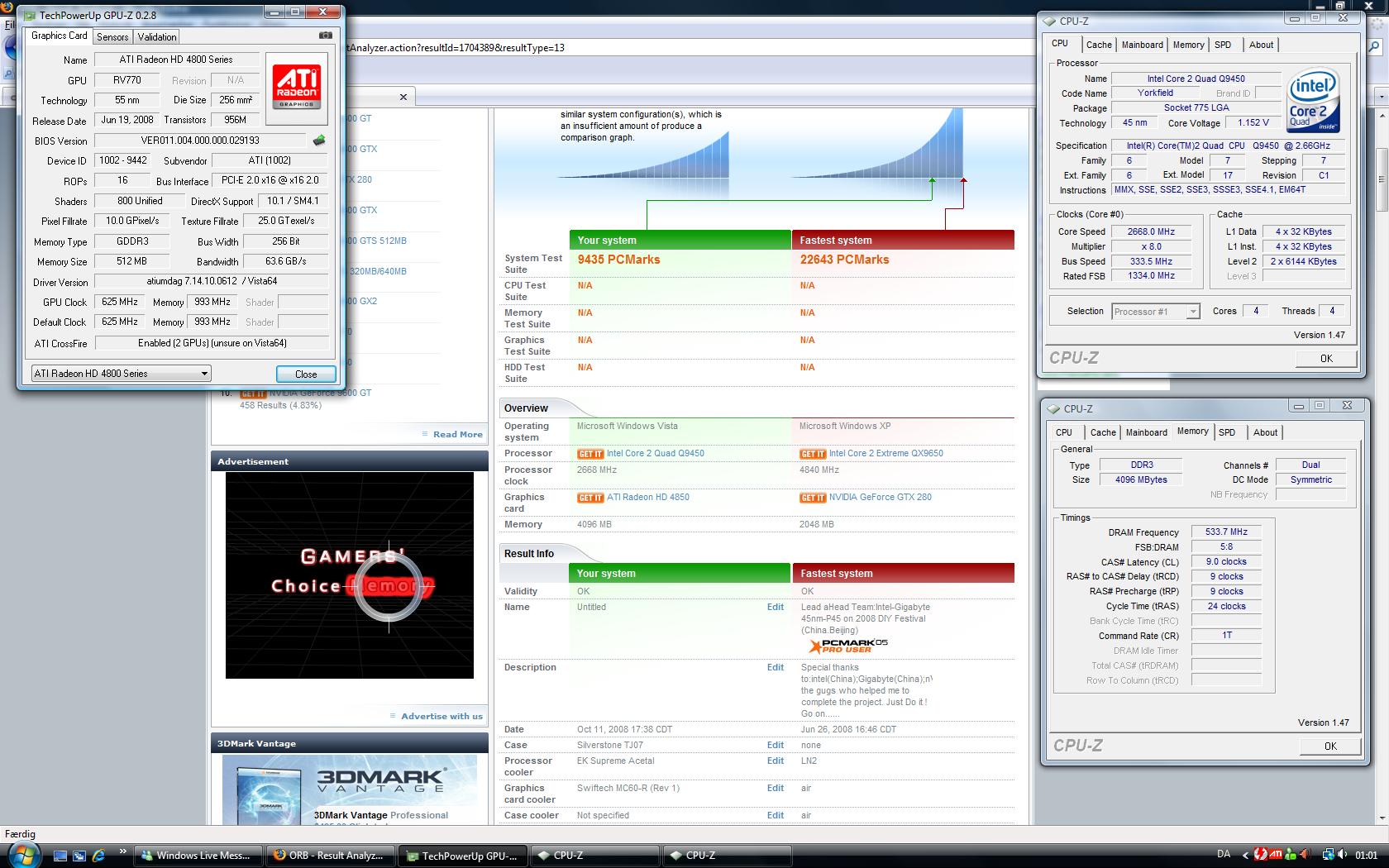Click the GPU-Z screenshot camera icon
The width and height of the screenshot is (1389, 868).
pyautogui.click(x=326, y=36)
